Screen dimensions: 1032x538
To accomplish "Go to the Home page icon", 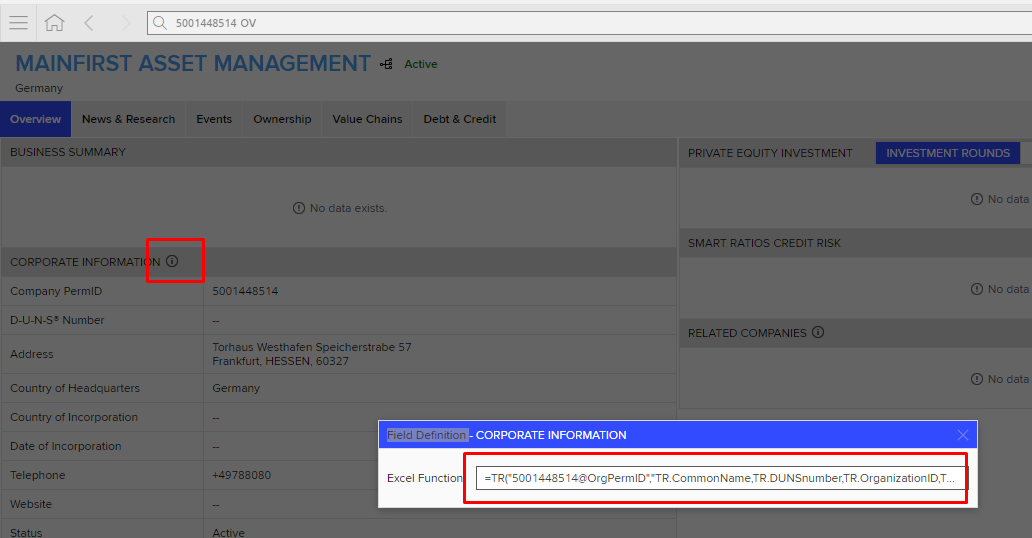I will (x=55, y=23).
